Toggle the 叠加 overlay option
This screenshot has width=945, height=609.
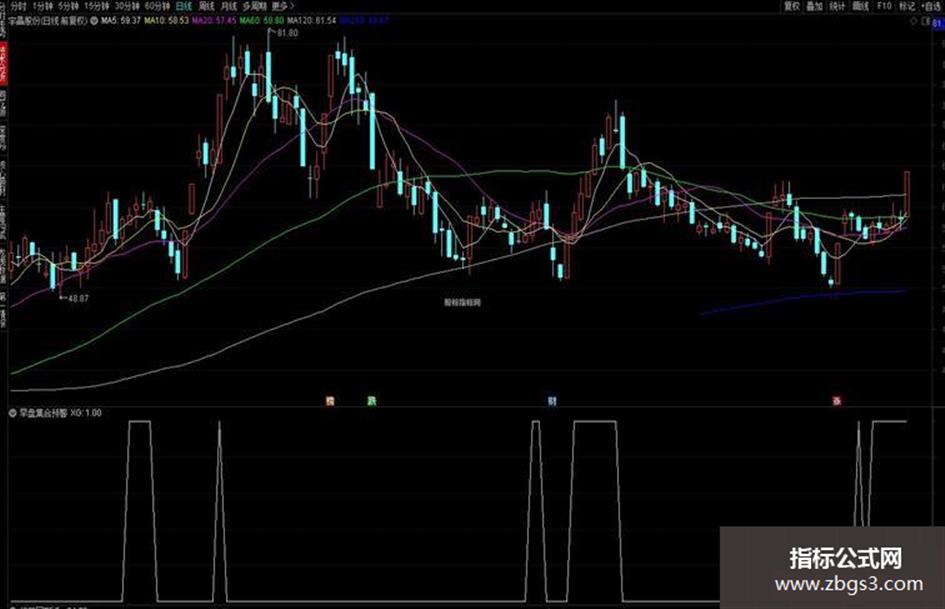[x=814, y=6]
